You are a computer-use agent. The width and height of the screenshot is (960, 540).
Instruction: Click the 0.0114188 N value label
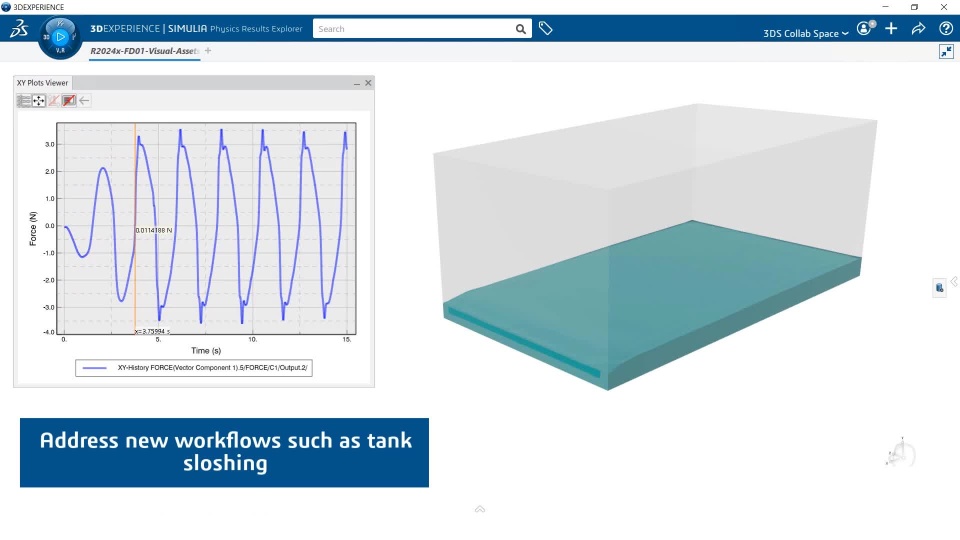154,230
